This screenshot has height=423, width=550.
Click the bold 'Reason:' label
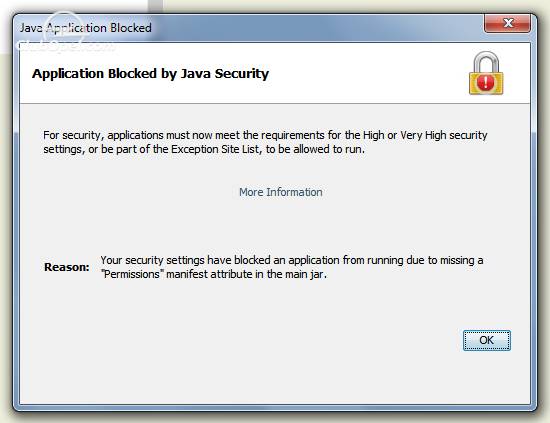tap(67, 267)
